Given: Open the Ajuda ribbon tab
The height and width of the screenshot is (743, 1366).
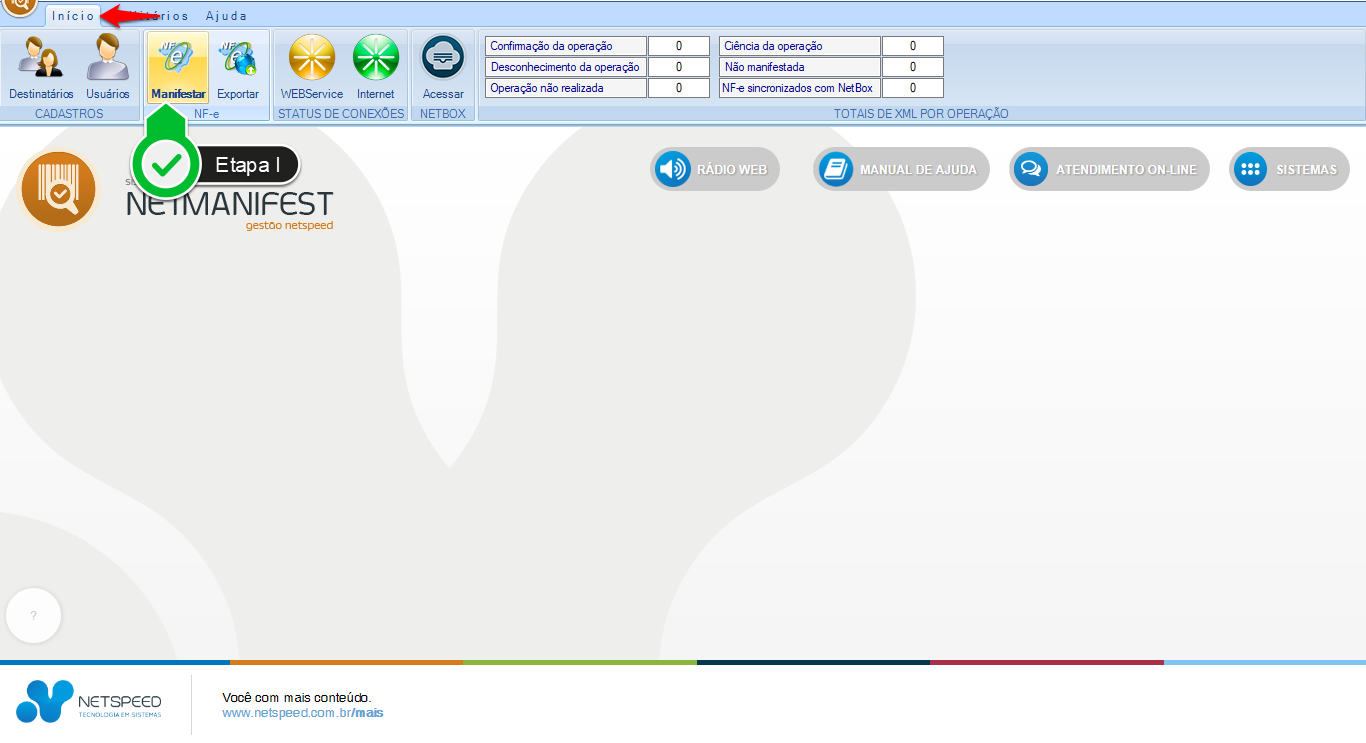Looking at the screenshot, I should pyautogui.click(x=226, y=16).
